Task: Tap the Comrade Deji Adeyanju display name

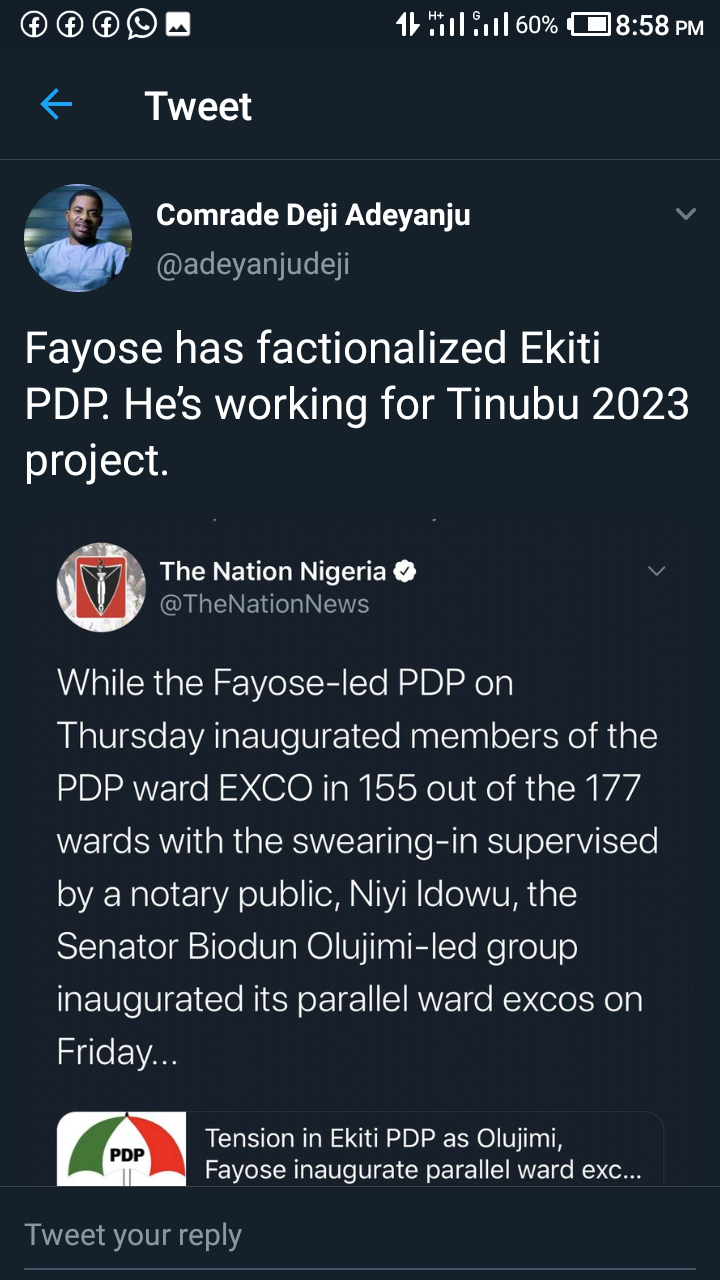Action: [313, 215]
